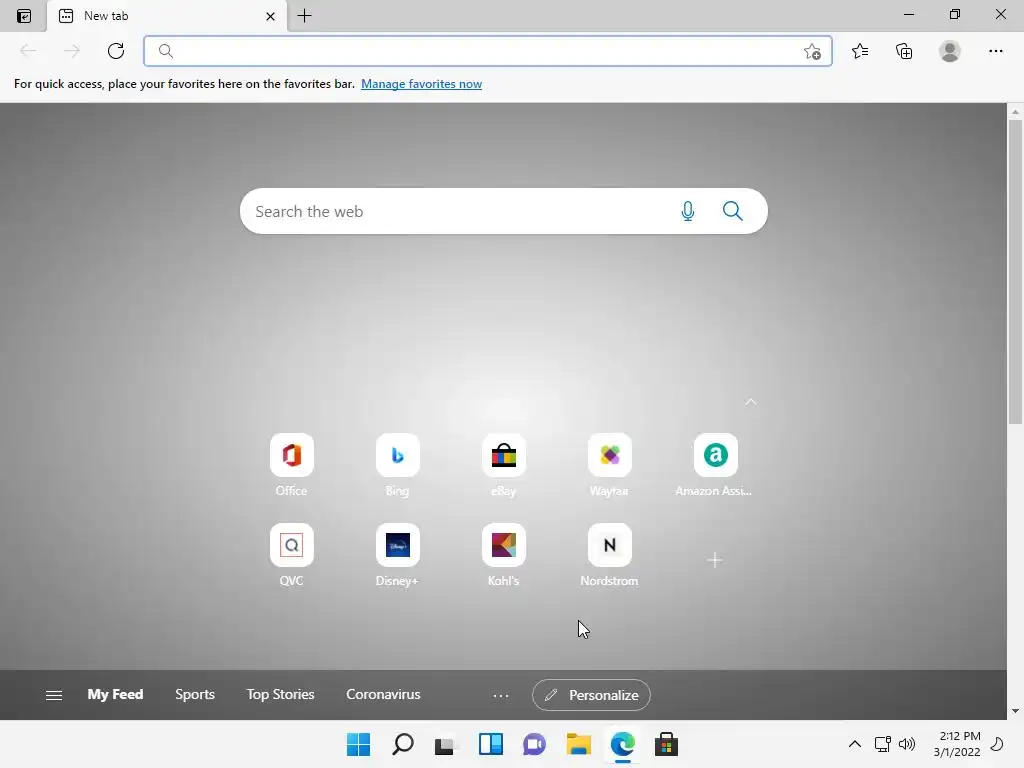Open Microsoft Store on taskbar

pyautogui.click(x=666, y=744)
